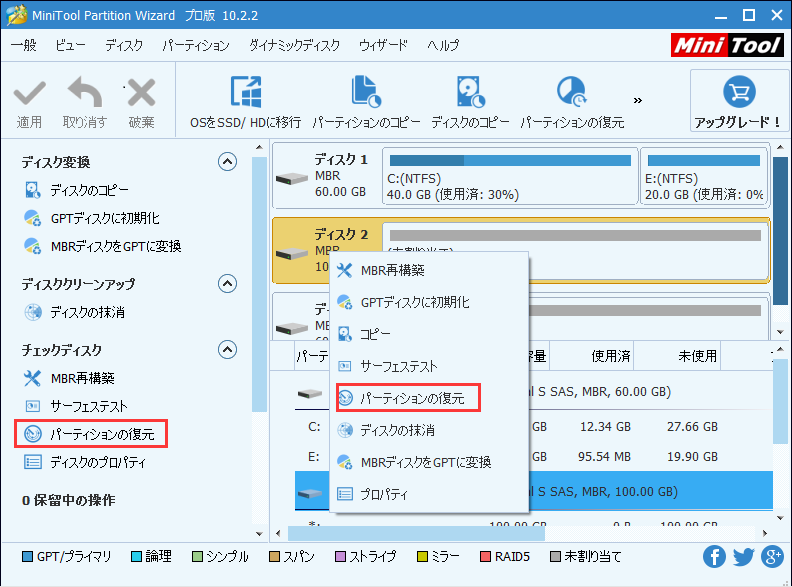
Task: Open Facebook share icon
Action: (714, 557)
